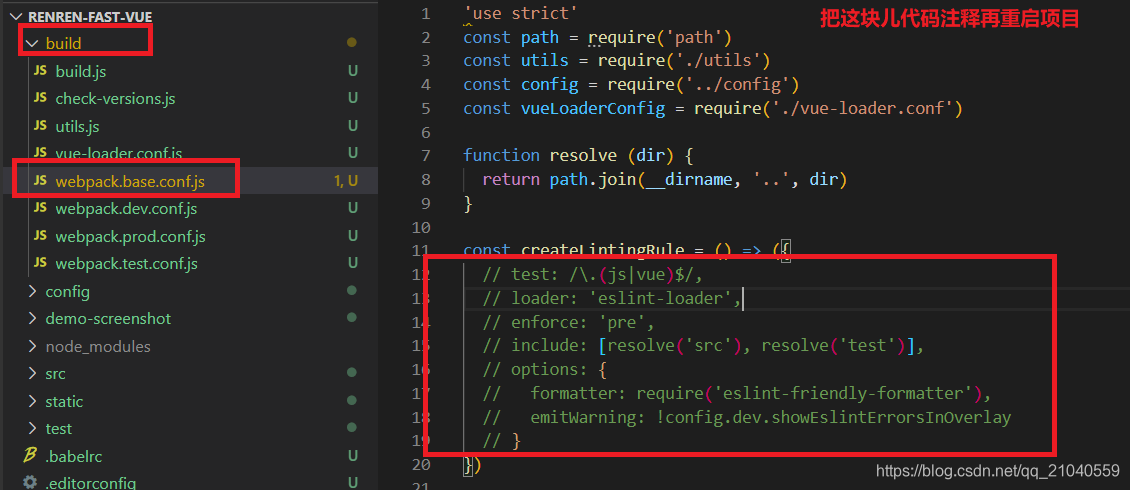1130x490 pixels.
Task: Click the commented emitWarning: line
Action: pyautogui.click(x=747, y=417)
